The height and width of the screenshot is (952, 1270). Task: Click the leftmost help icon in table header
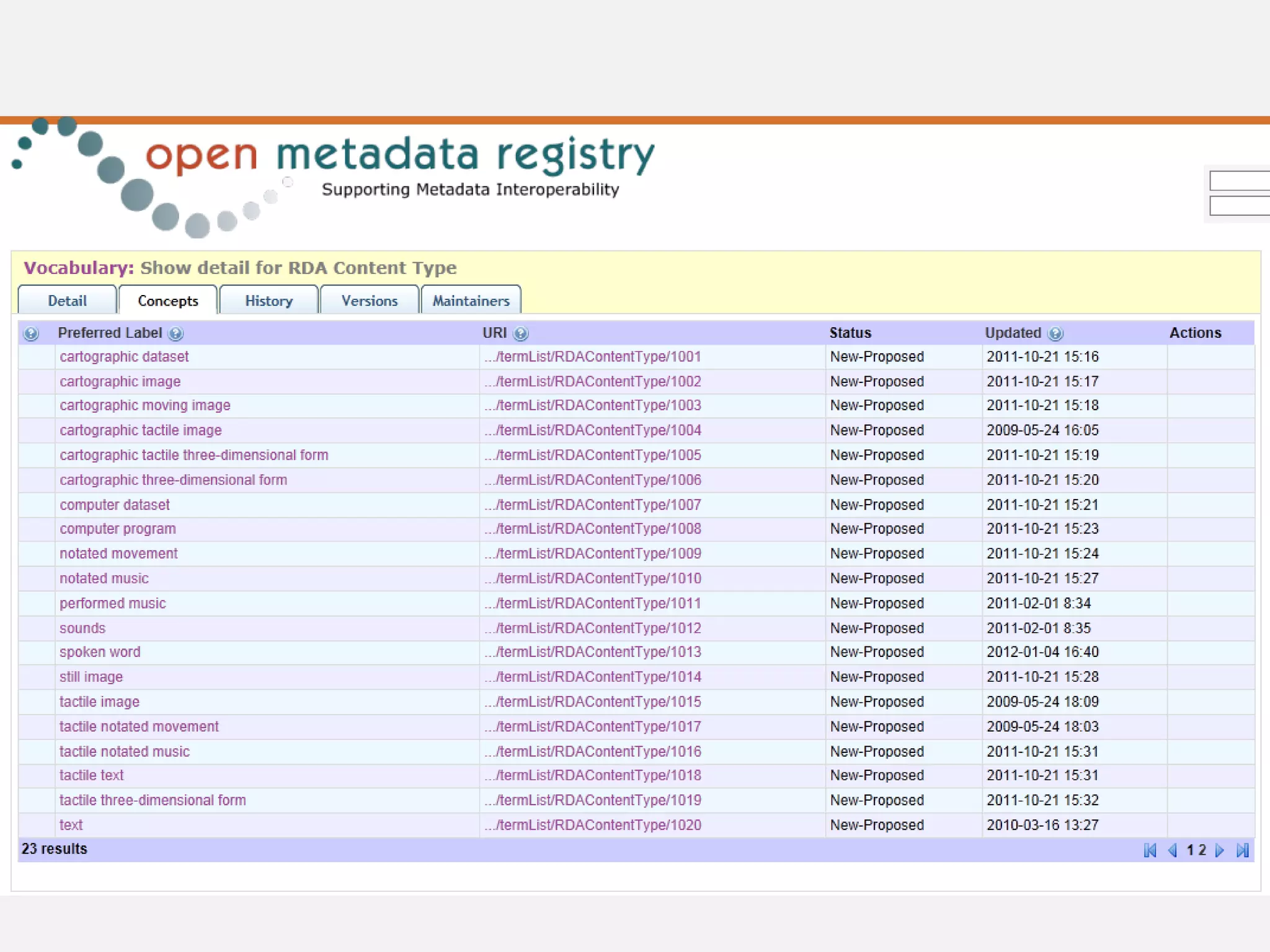pyautogui.click(x=30, y=333)
